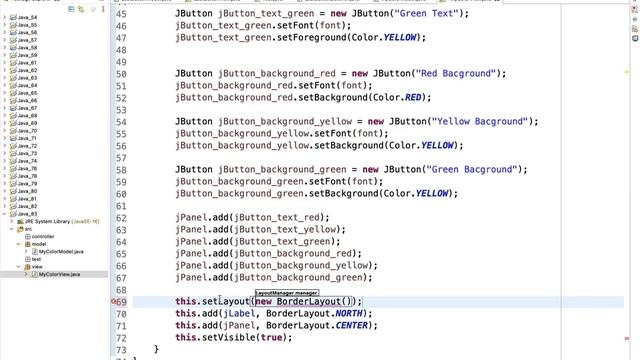
Task: Click the Java_72 project icon
Action: (13, 146)
